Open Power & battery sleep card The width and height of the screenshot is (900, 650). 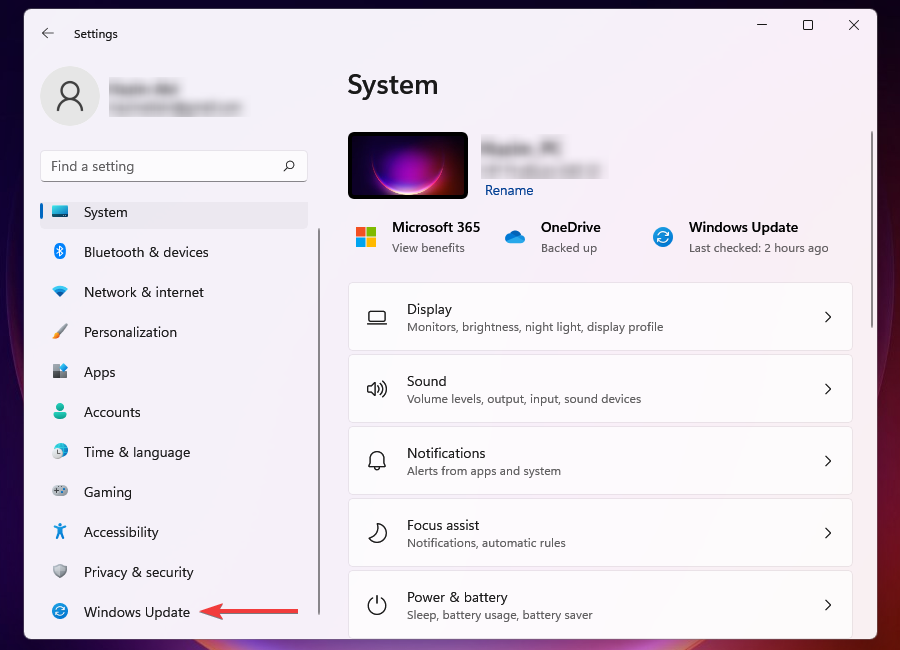click(x=600, y=604)
